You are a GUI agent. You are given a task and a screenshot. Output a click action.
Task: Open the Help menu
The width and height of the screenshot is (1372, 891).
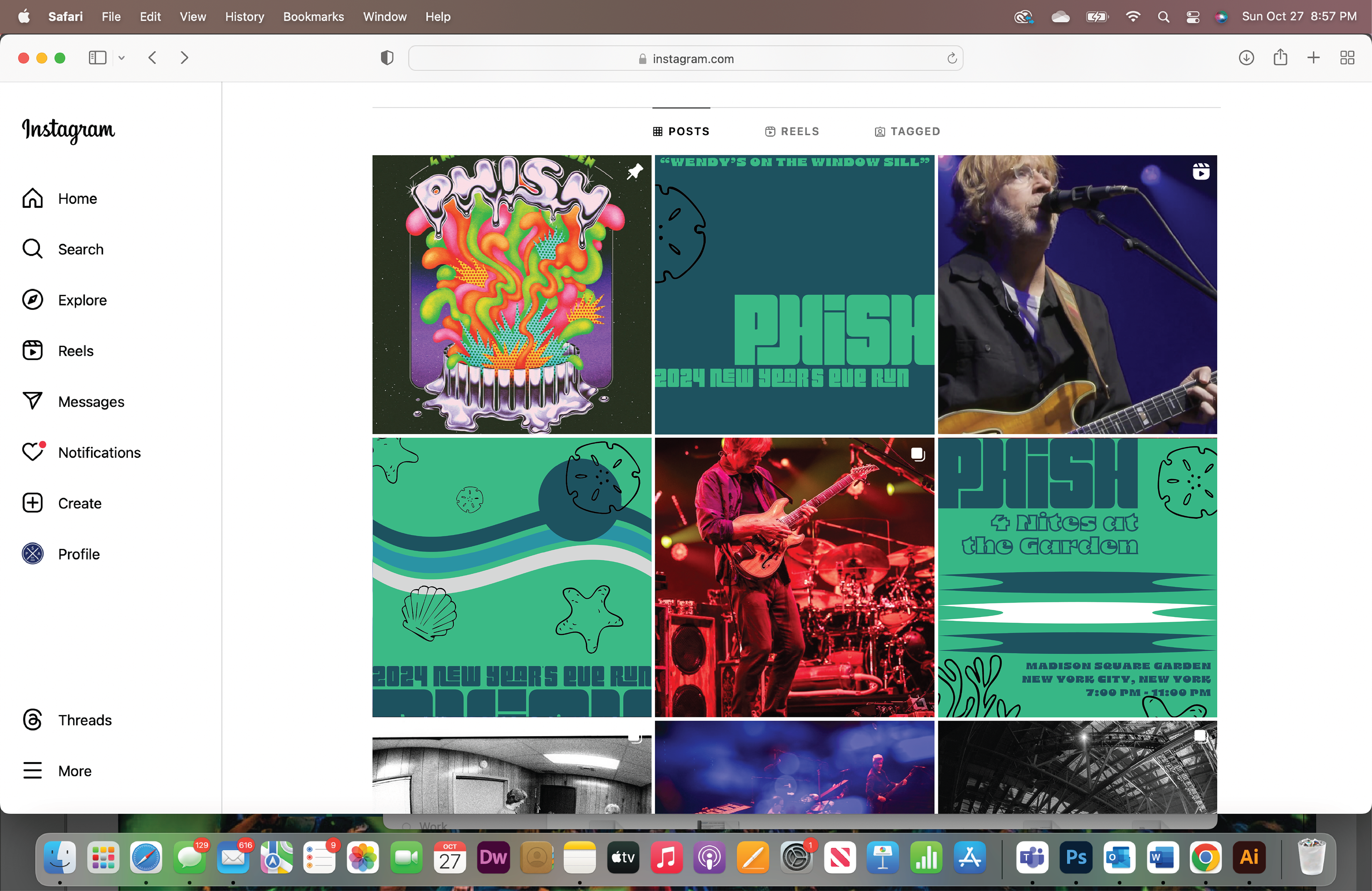click(x=438, y=17)
